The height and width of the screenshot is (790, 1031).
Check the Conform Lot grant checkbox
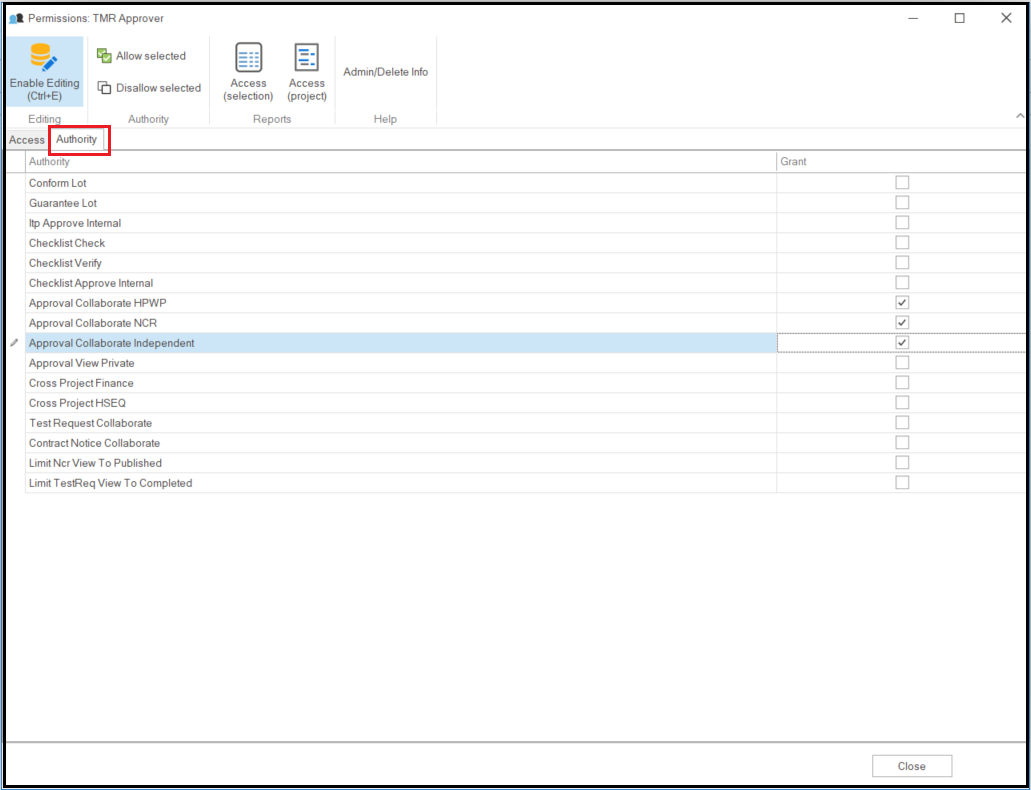coord(902,183)
